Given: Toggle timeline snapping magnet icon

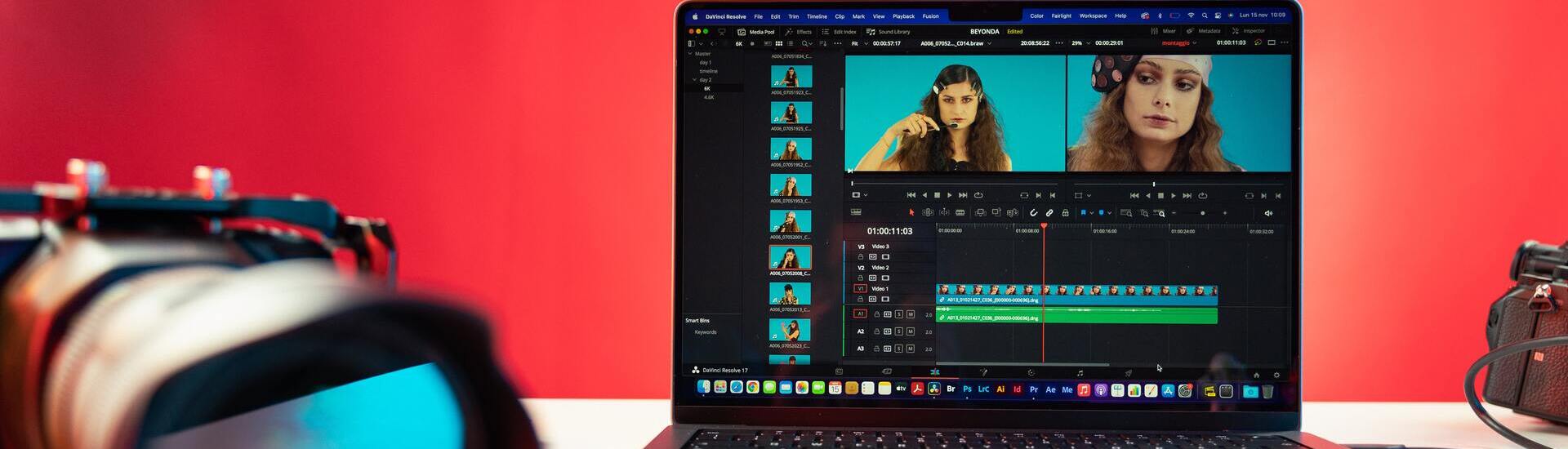Looking at the screenshot, I should point(1033,213).
